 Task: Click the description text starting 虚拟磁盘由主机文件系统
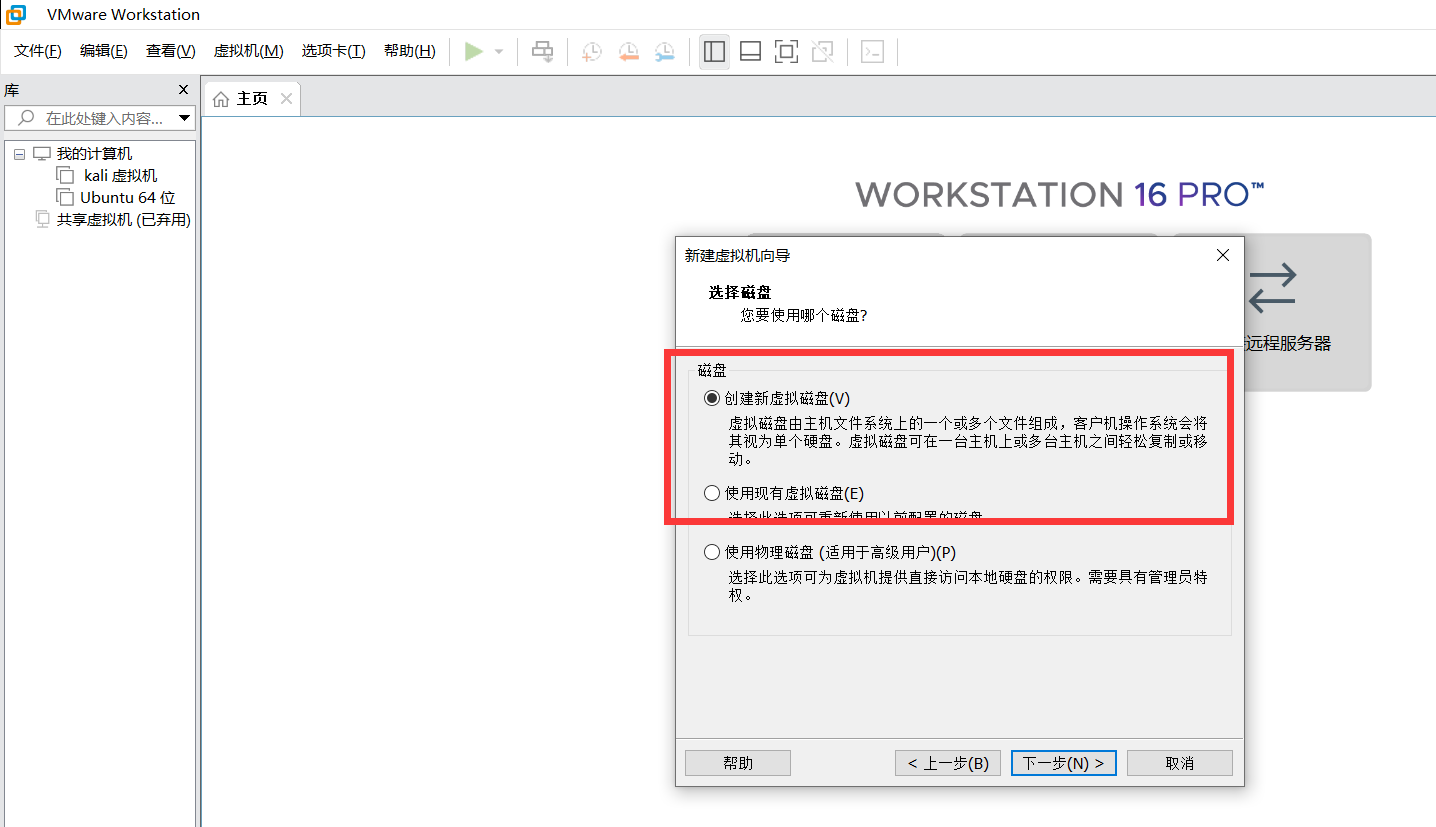[x=968, y=441]
